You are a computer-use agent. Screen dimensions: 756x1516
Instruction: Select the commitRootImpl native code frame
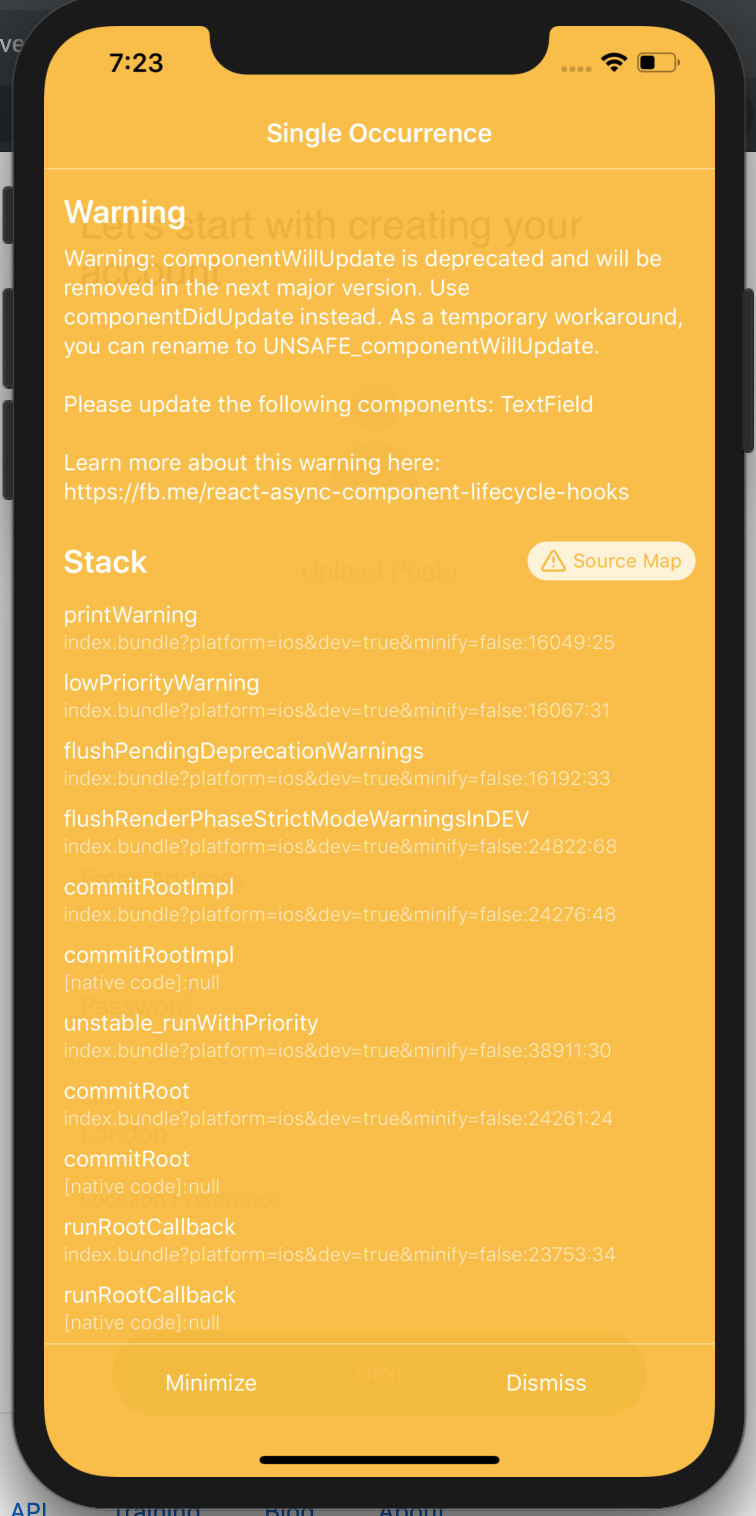149,955
